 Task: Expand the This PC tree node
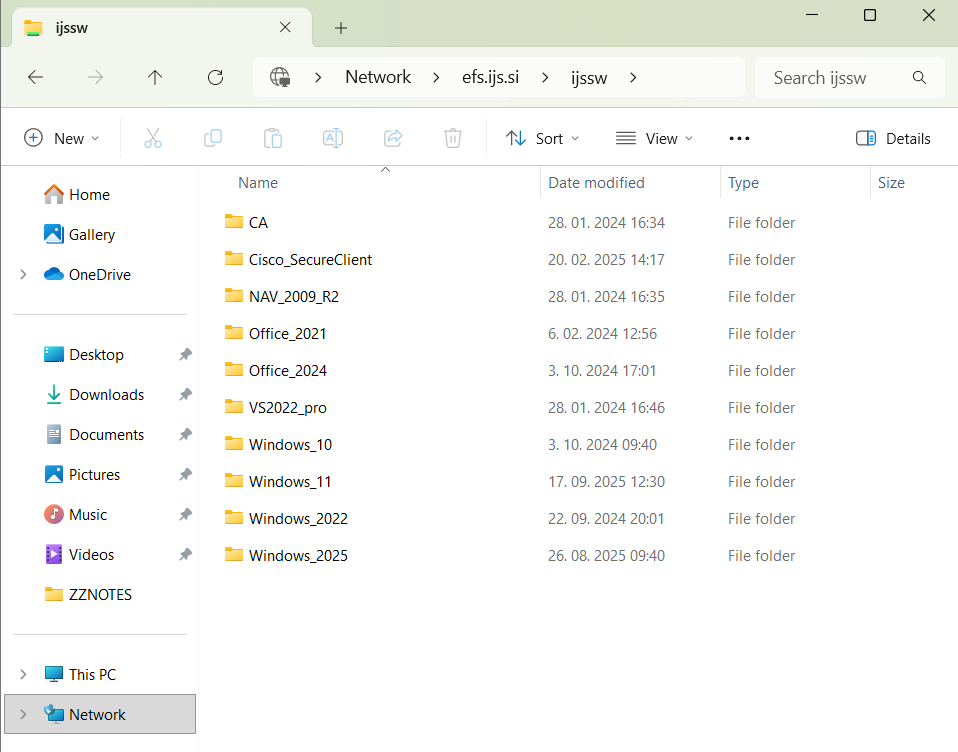coord(23,675)
